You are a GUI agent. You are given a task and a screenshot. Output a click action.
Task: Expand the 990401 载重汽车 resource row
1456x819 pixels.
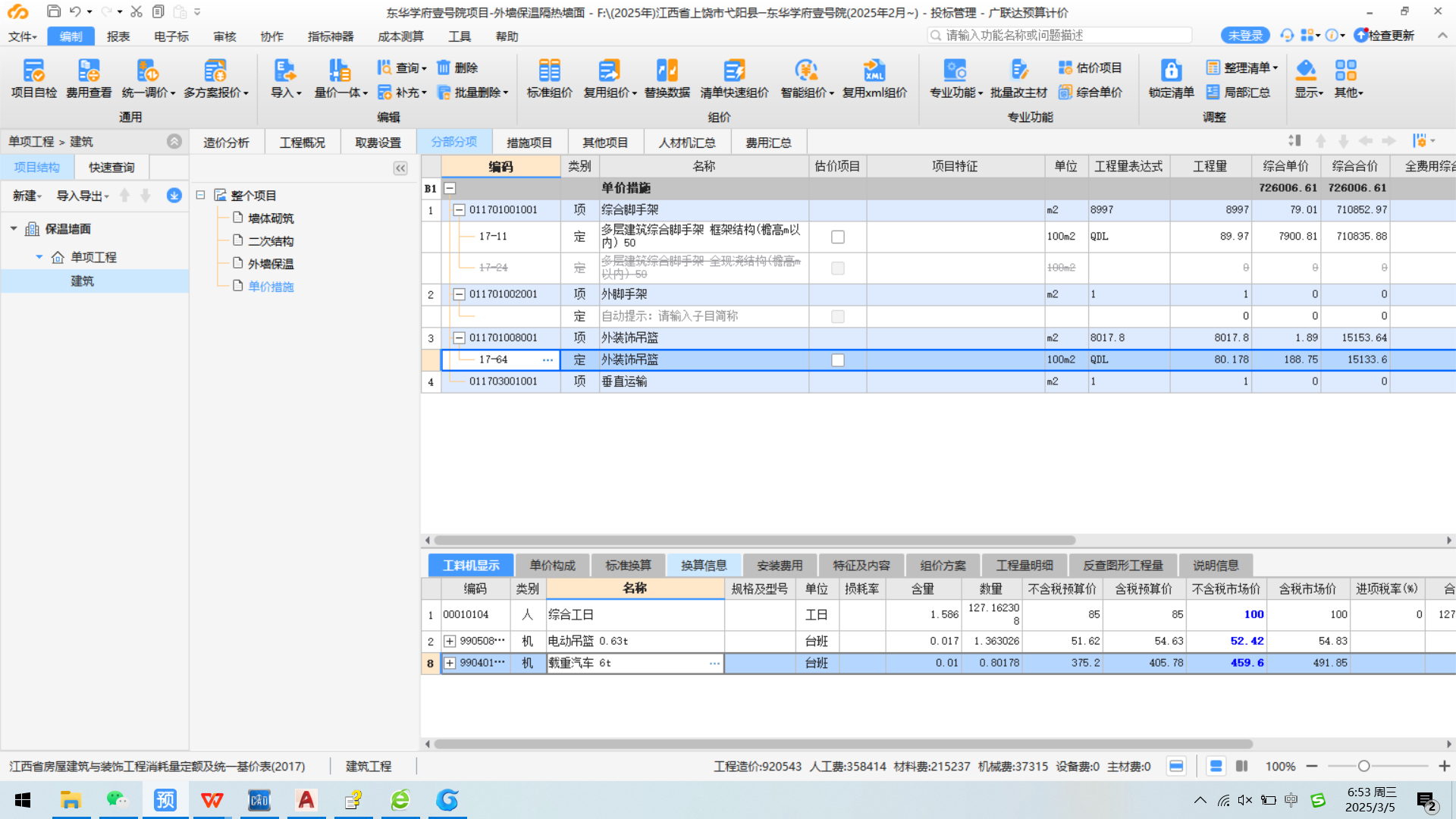click(450, 664)
